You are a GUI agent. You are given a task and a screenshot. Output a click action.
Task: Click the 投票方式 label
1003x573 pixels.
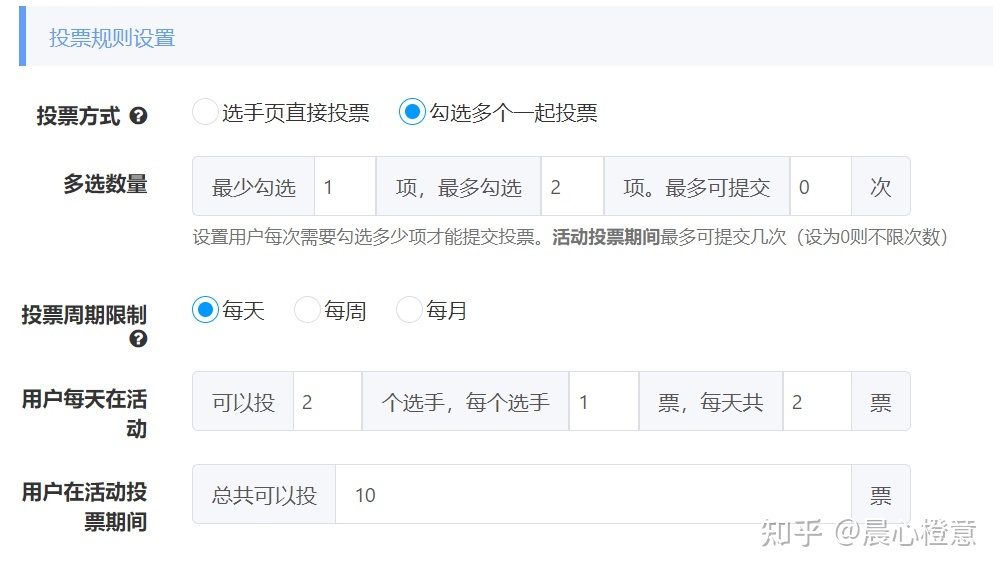click(78, 116)
